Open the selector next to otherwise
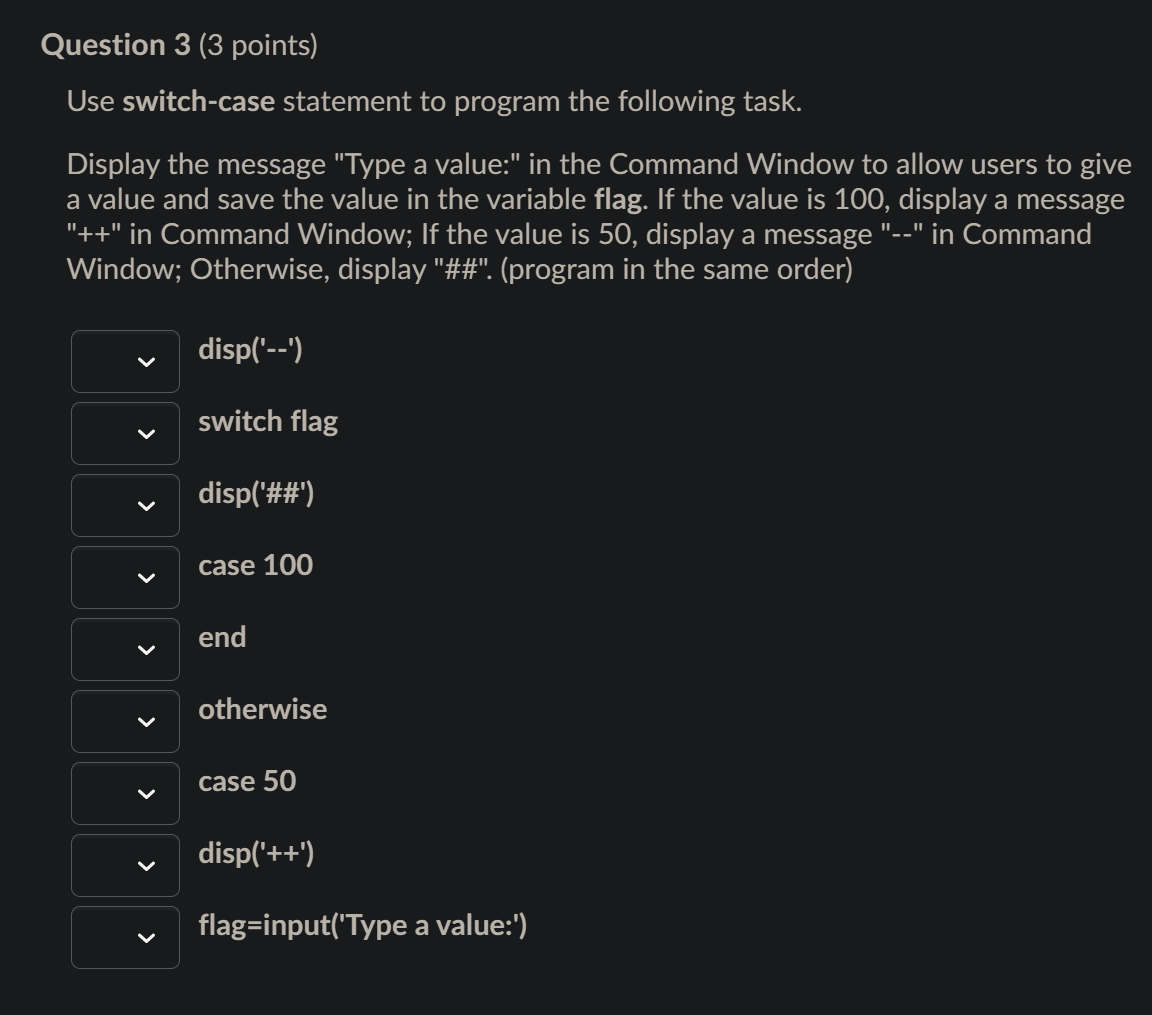The height and width of the screenshot is (1015, 1152). click(x=124, y=721)
